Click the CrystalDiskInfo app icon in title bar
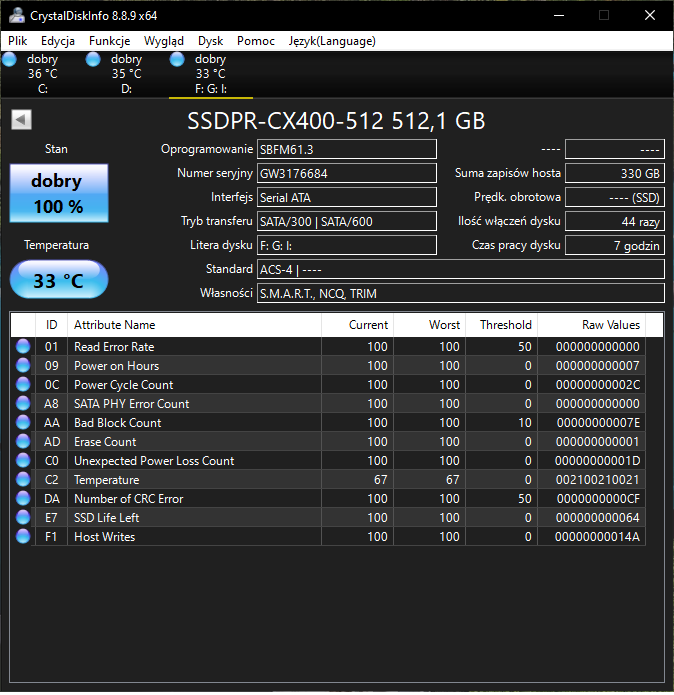Screen dimensions: 674x695 point(17,16)
